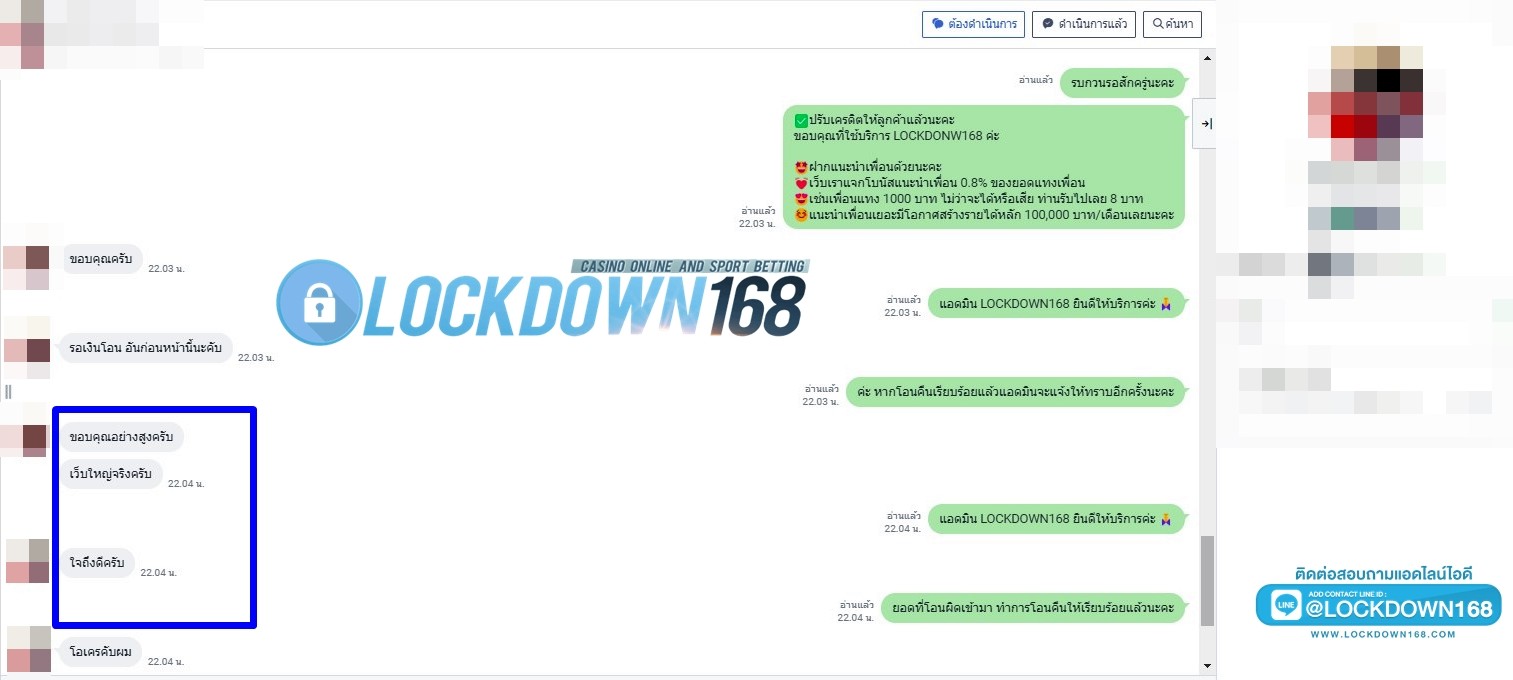Click the chat scrollbar down arrow

tap(1207, 665)
